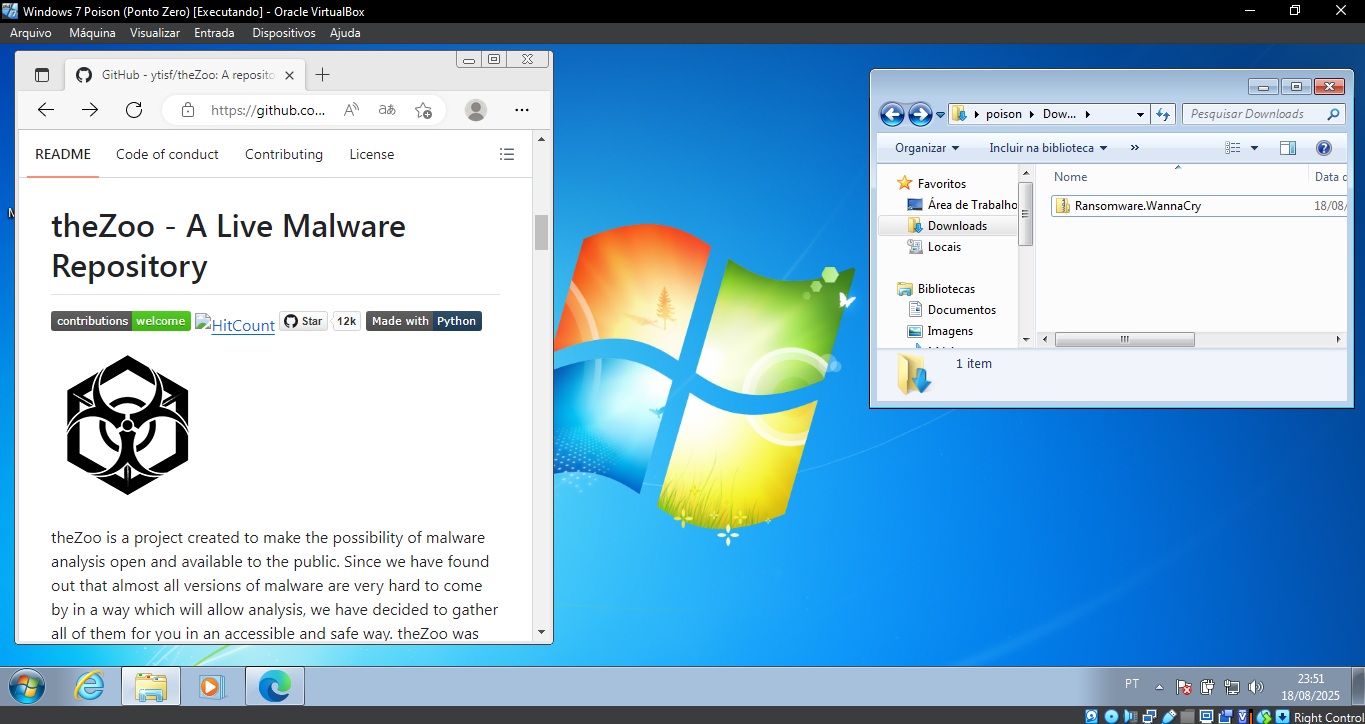Add this page to Edge favorites

pos(423,110)
